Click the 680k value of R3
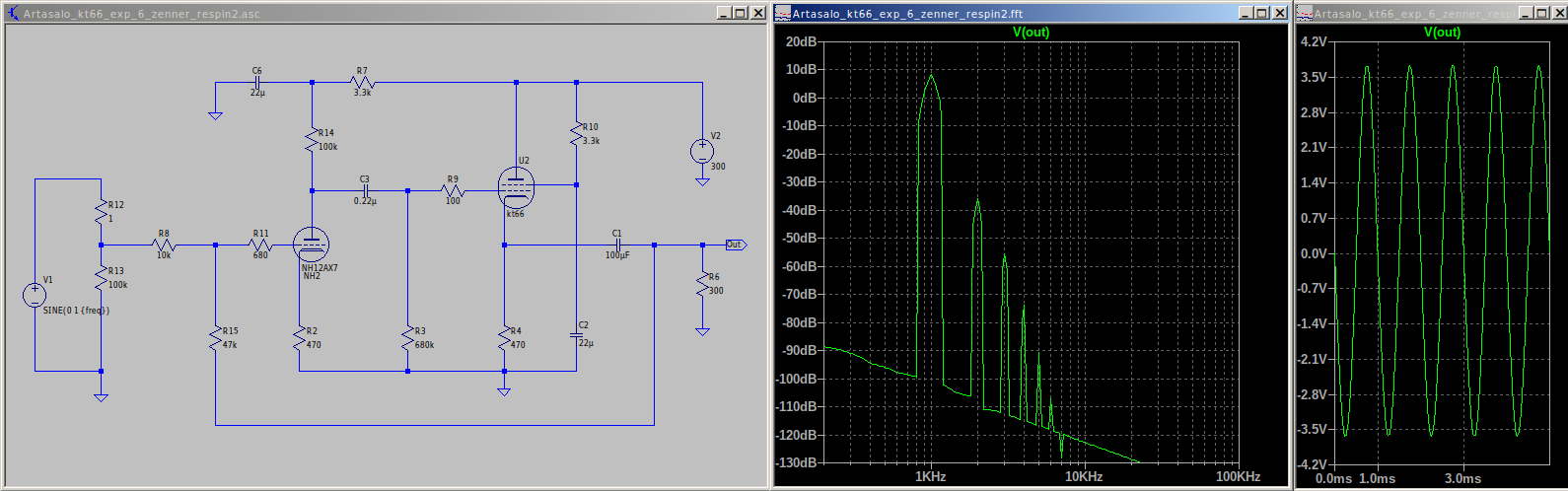The image size is (1568, 491). tap(424, 345)
